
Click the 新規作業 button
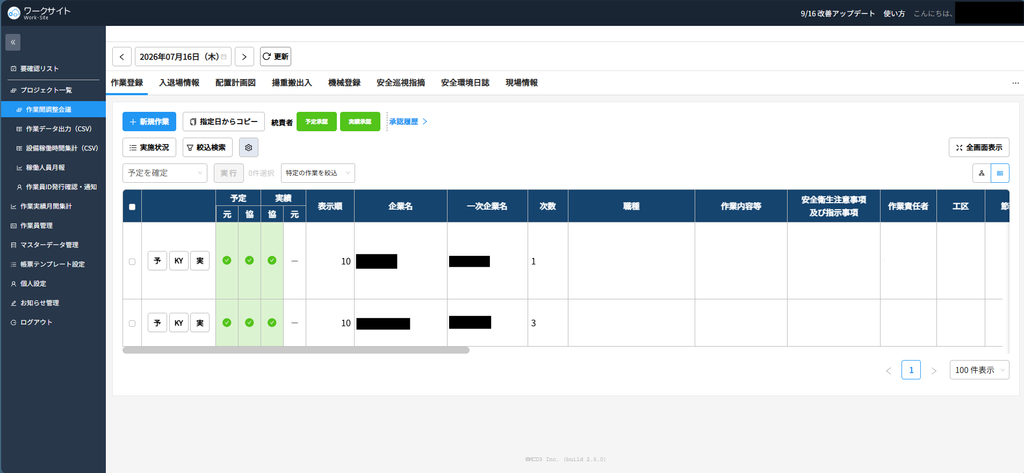click(x=150, y=122)
